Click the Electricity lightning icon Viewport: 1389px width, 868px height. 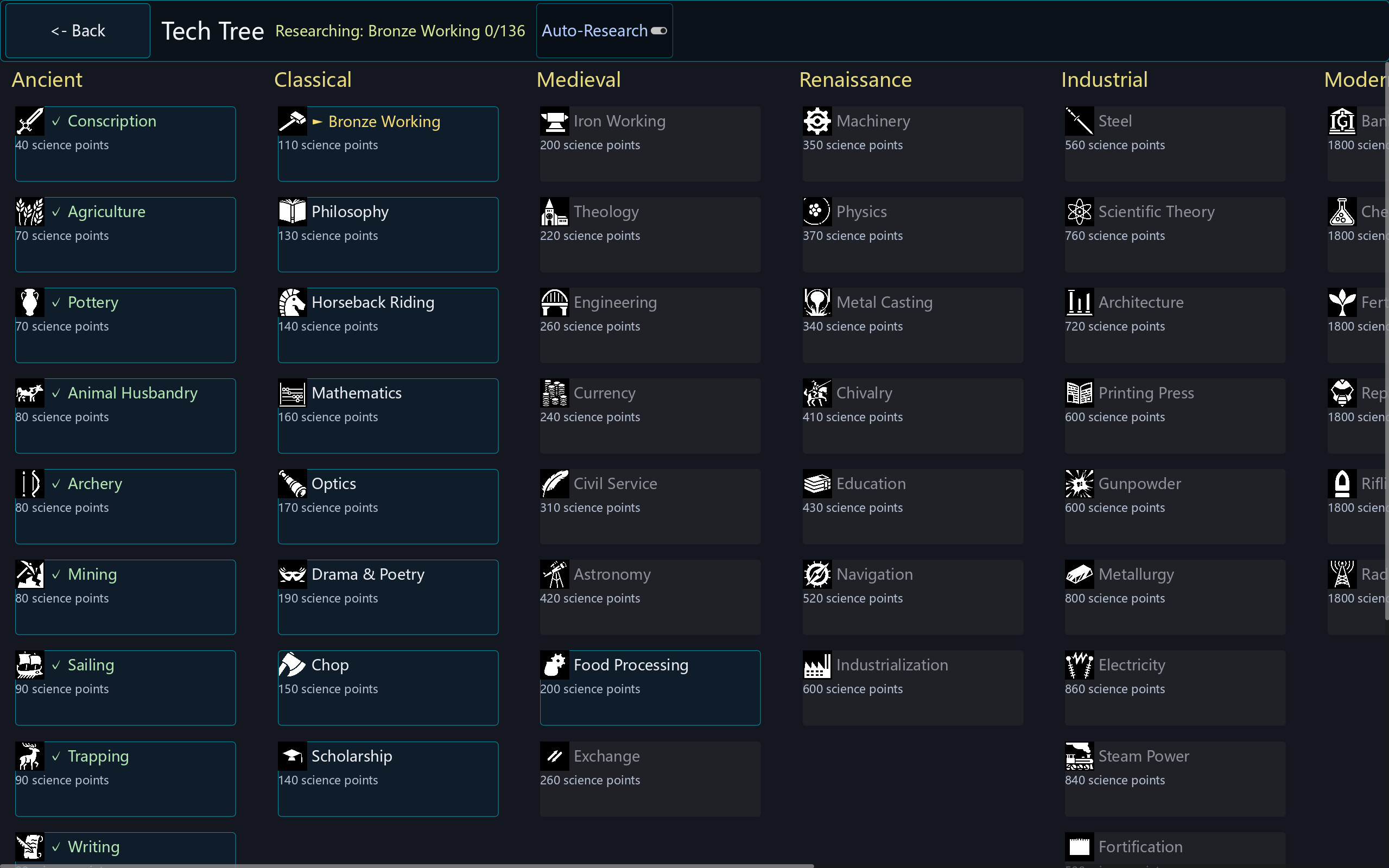click(1080, 666)
